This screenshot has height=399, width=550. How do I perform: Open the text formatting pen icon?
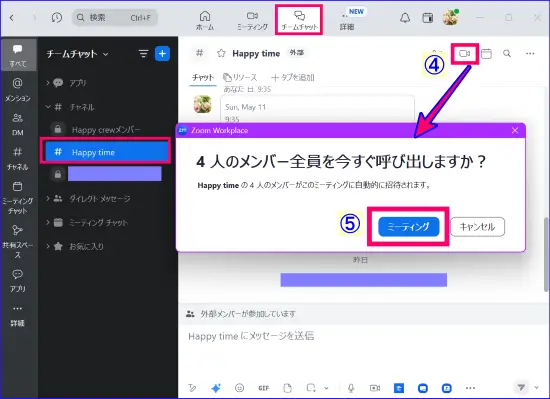coord(192,388)
